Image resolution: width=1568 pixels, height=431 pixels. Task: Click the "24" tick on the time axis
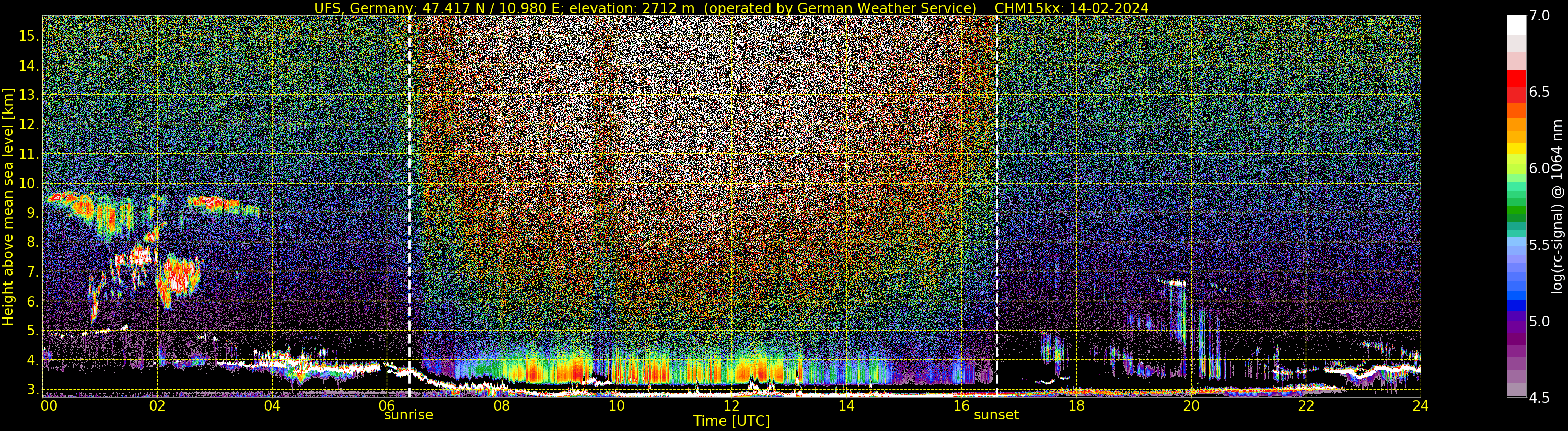point(1420,405)
